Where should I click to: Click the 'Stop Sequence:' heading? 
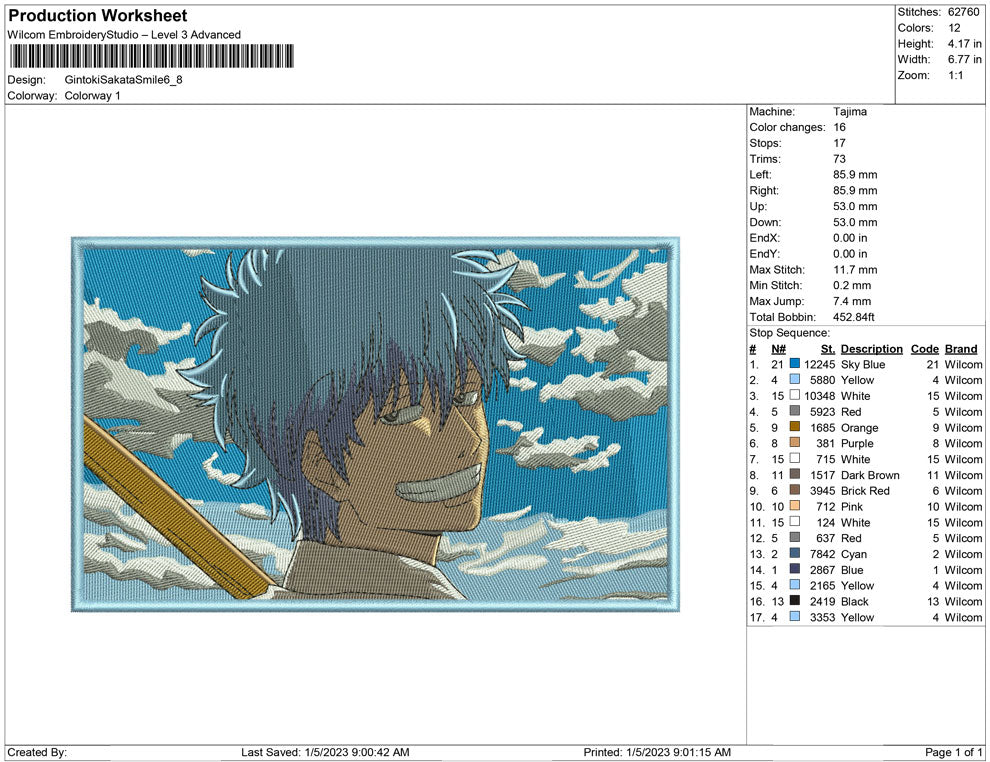(790, 333)
